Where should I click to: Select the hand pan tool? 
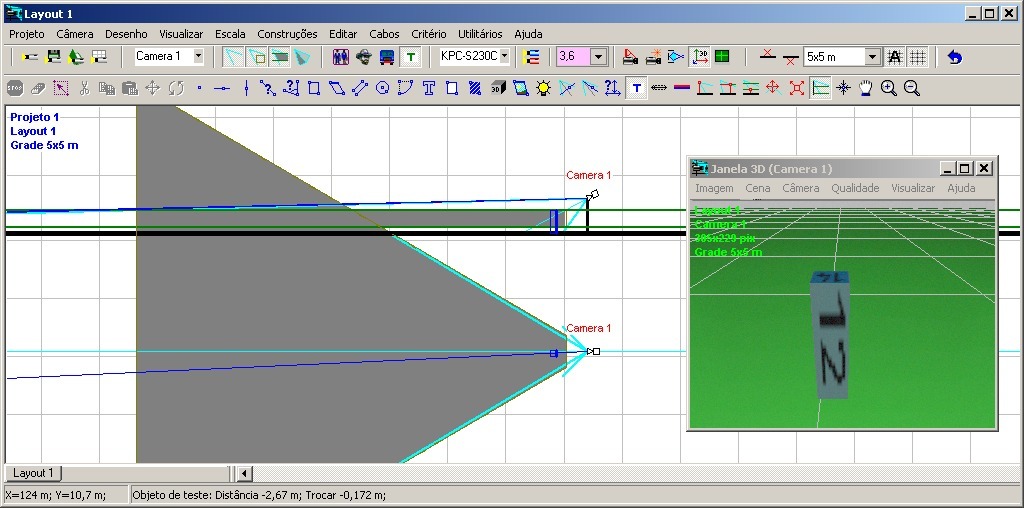click(x=866, y=88)
